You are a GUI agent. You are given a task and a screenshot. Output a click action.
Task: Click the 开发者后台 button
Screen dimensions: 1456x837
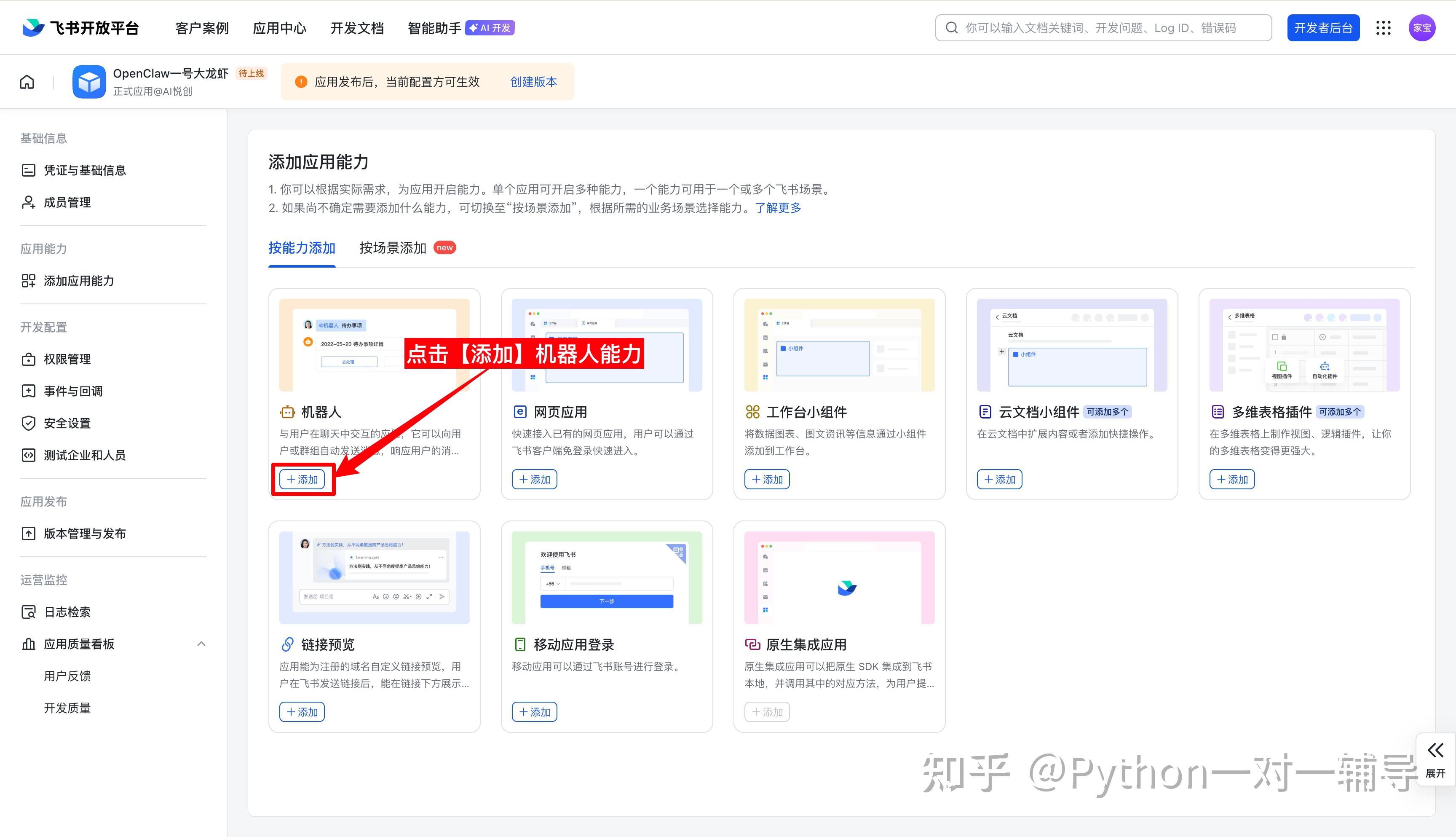(1323, 27)
